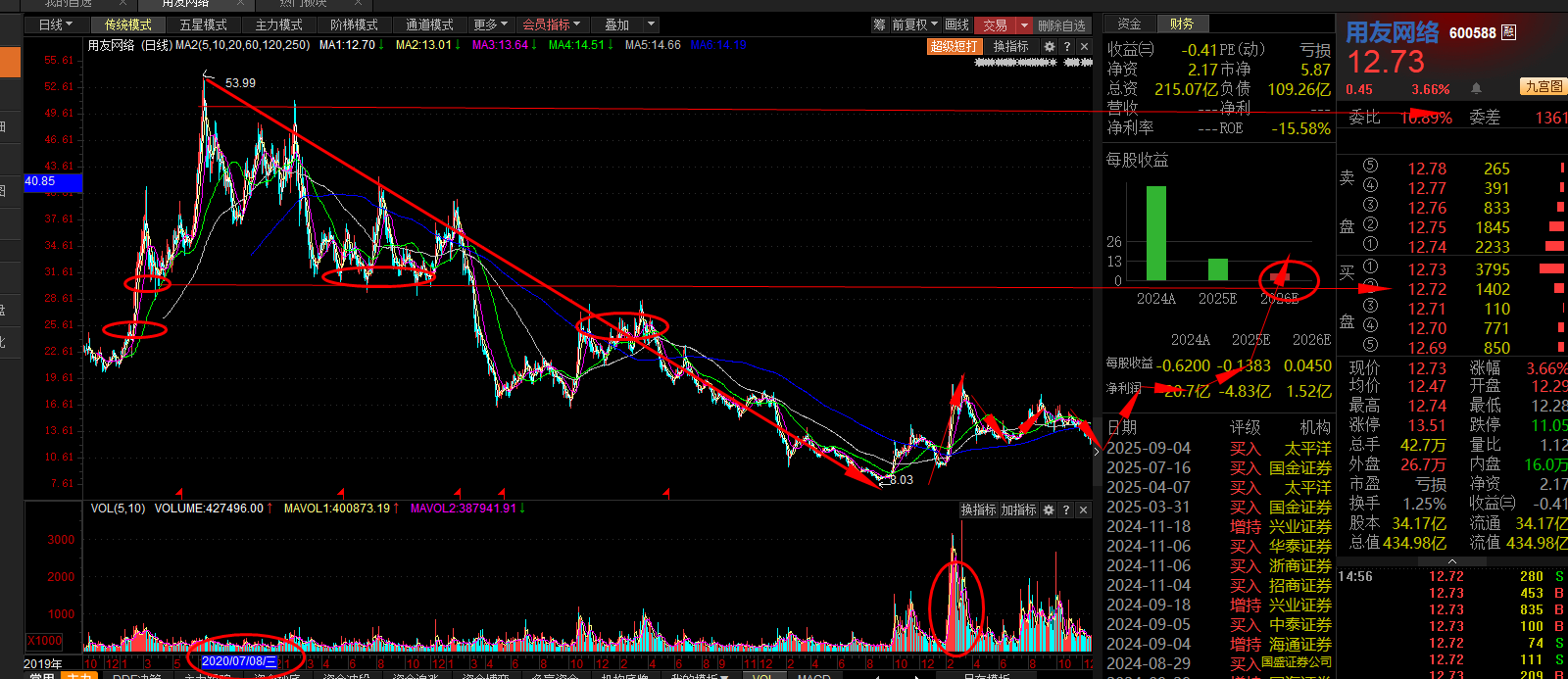Click the red 交易 button
This screenshot has width=1568, height=679.
pos(996,25)
